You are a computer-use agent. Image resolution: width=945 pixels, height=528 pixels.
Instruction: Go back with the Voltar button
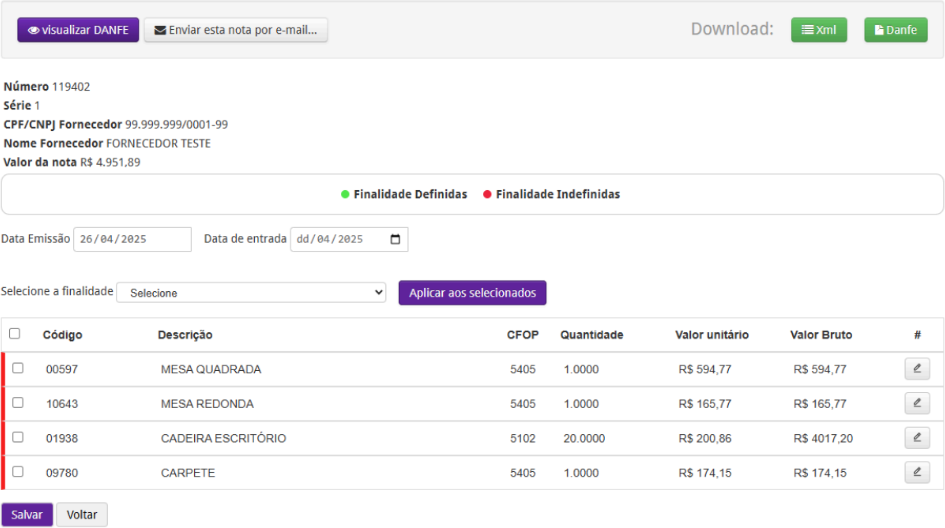click(82, 515)
